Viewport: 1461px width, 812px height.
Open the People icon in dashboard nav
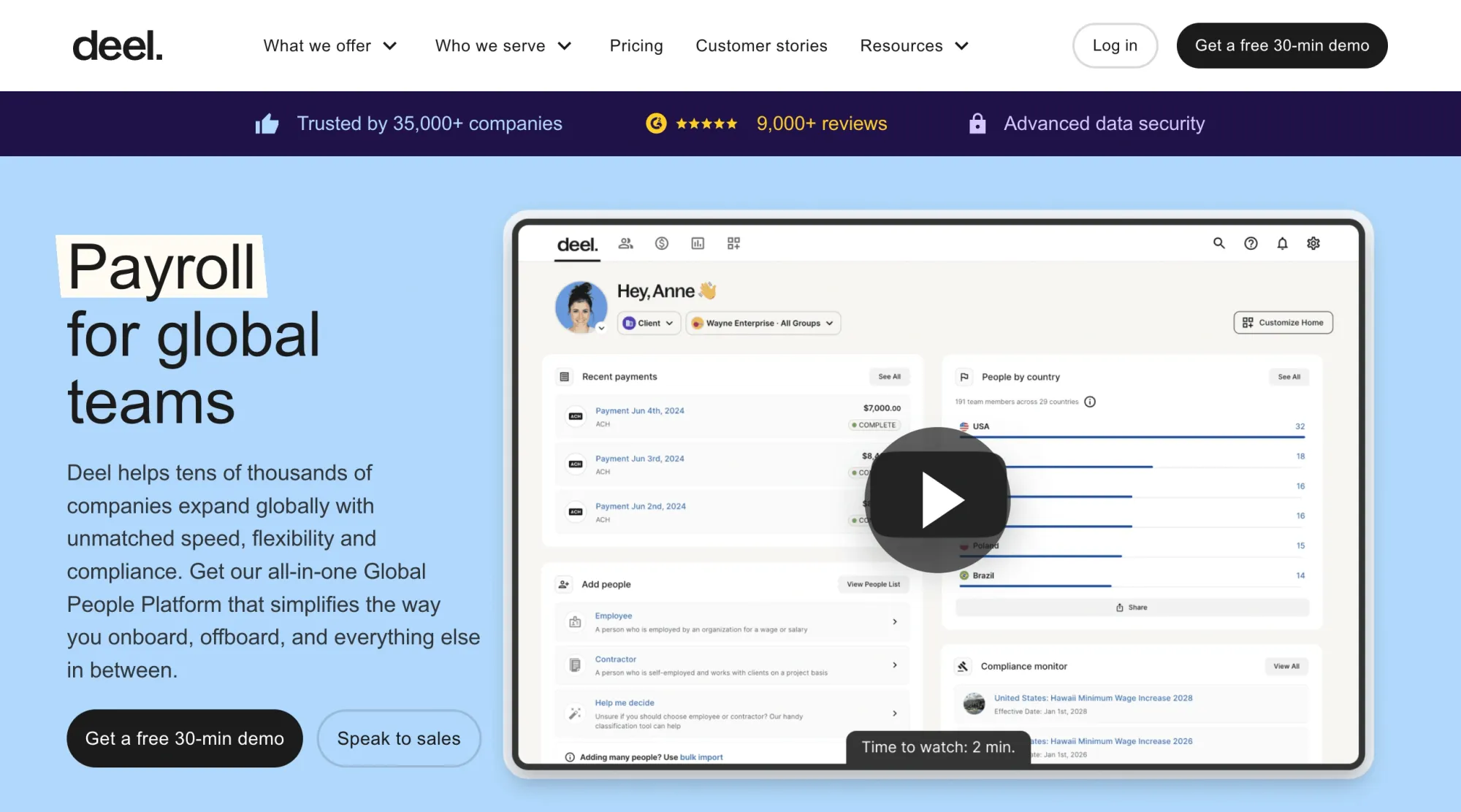(625, 243)
